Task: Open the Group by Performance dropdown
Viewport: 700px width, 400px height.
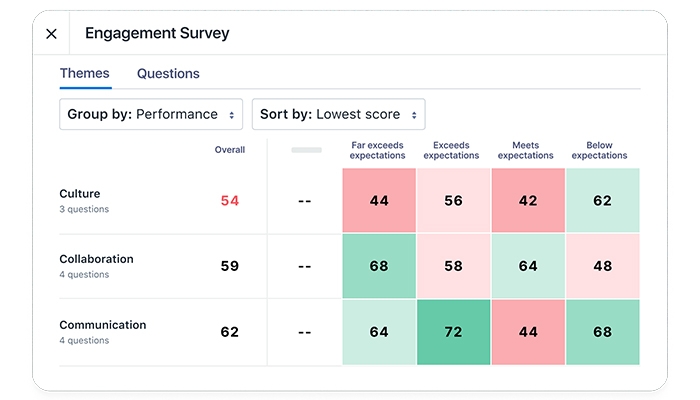Action: [152, 114]
